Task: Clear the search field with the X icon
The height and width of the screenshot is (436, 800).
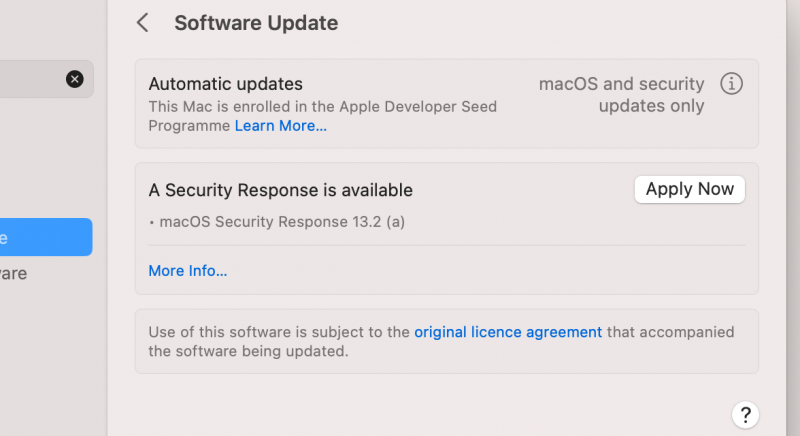Action: pos(75,79)
